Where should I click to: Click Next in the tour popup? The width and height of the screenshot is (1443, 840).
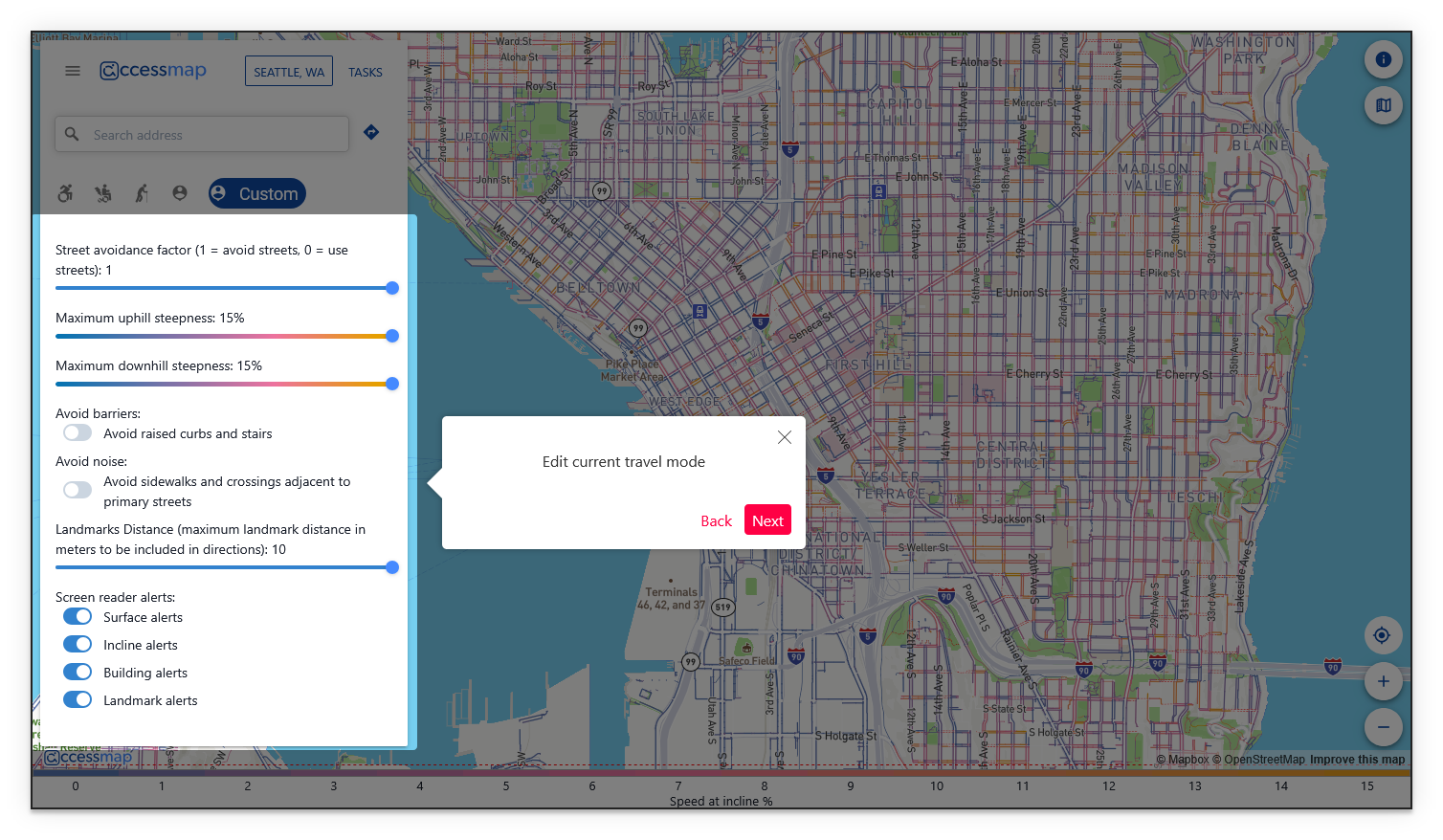click(x=767, y=520)
